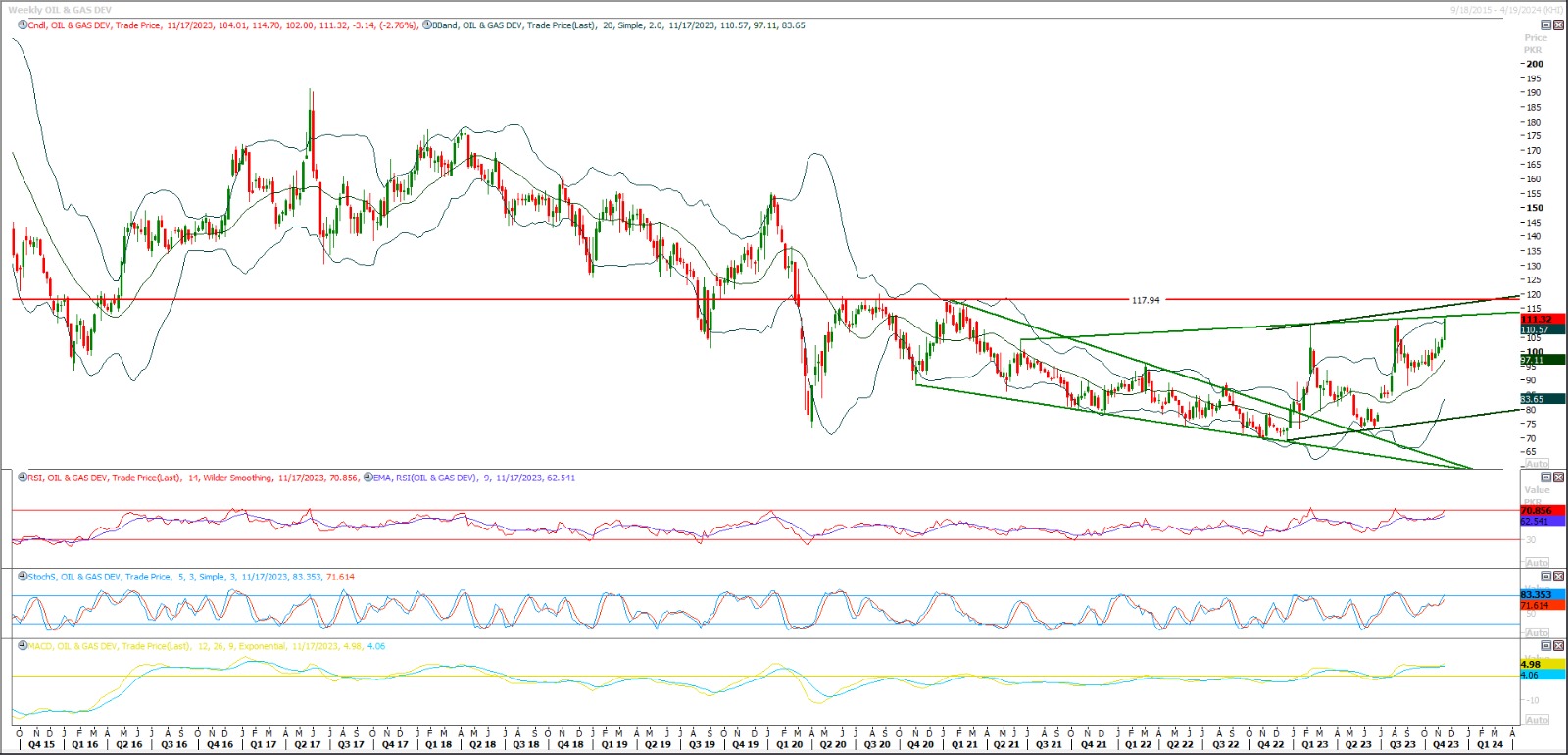This screenshot has height=755, width=1568.
Task: Click the yellow 4.98 MACD value tag
Action: point(1543,664)
